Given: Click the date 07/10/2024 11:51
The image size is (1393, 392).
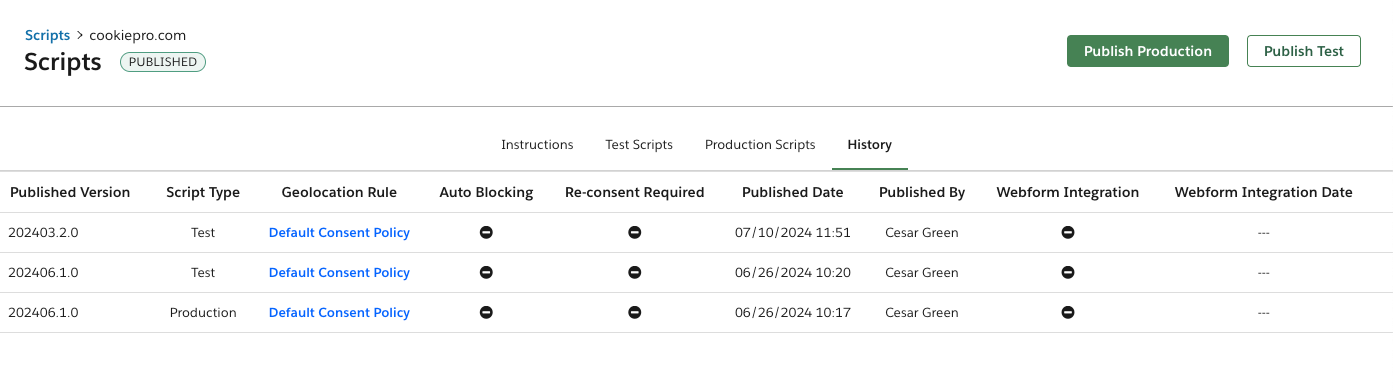Looking at the screenshot, I should (792, 232).
